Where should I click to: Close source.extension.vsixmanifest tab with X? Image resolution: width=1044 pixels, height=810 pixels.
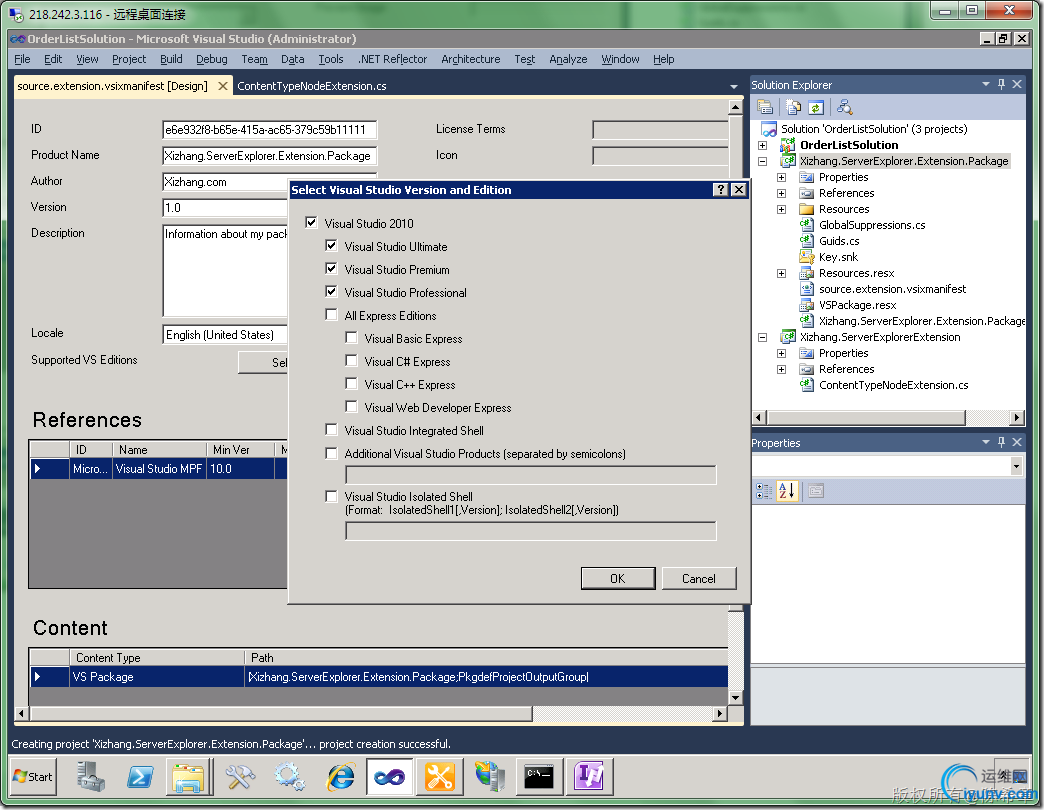tap(222, 86)
